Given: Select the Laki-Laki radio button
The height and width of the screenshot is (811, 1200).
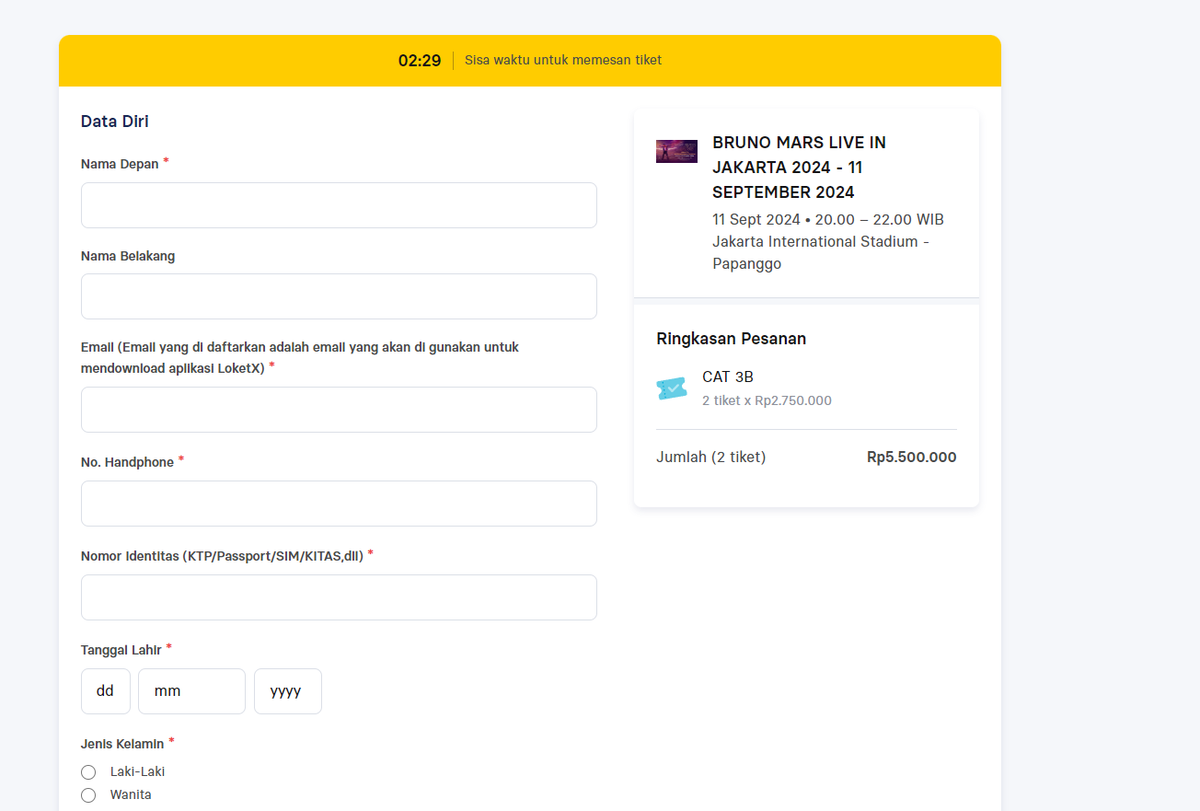Looking at the screenshot, I should (88, 772).
